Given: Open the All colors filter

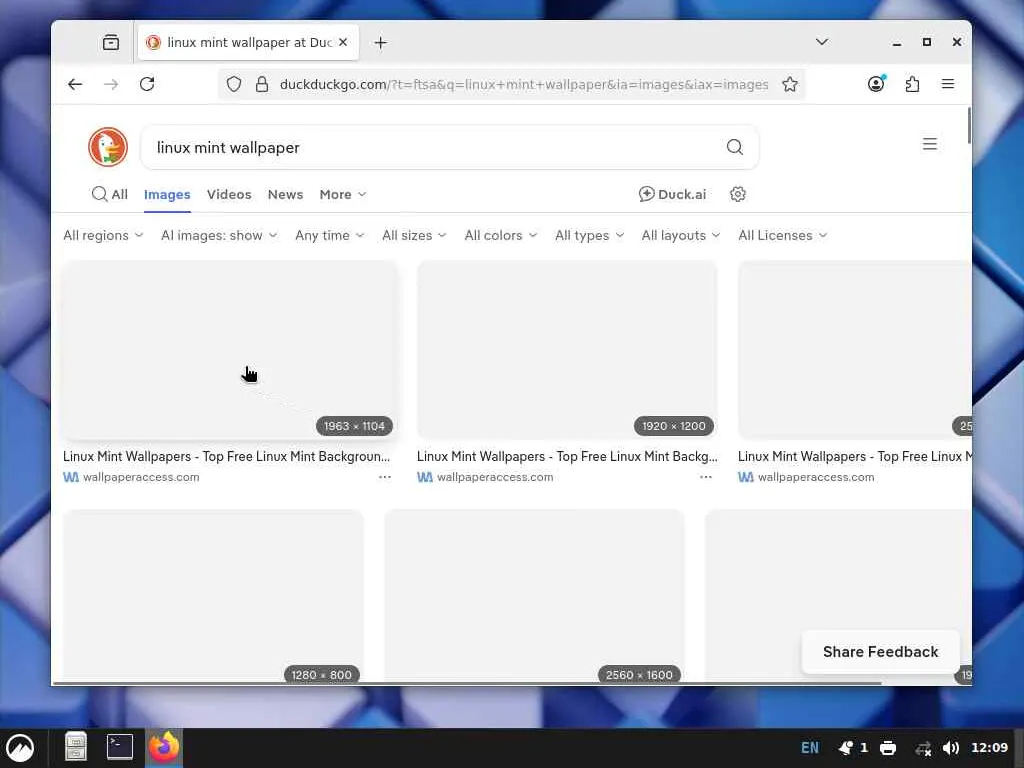Looking at the screenshot, I should click(x=500, y=235).
